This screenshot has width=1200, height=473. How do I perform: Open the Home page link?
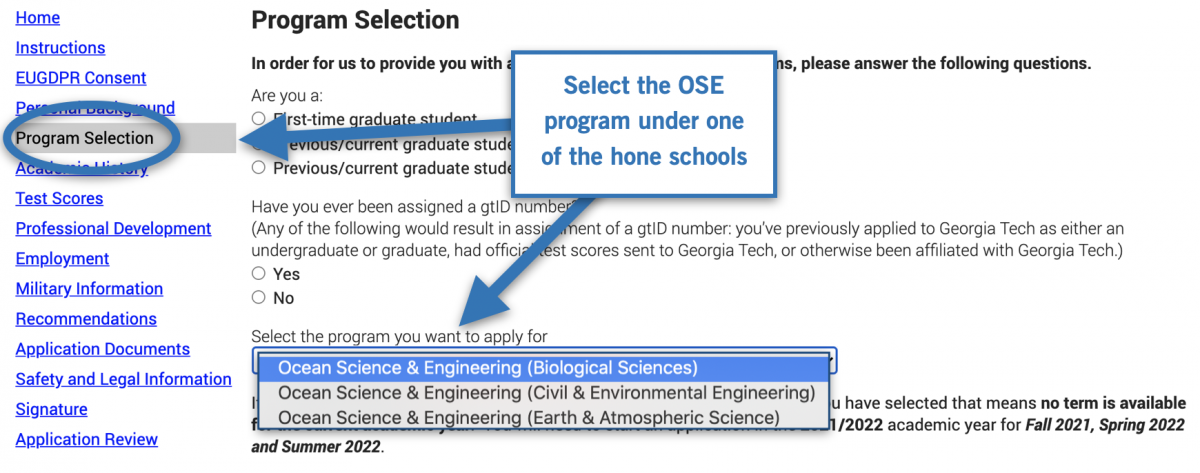38,18
